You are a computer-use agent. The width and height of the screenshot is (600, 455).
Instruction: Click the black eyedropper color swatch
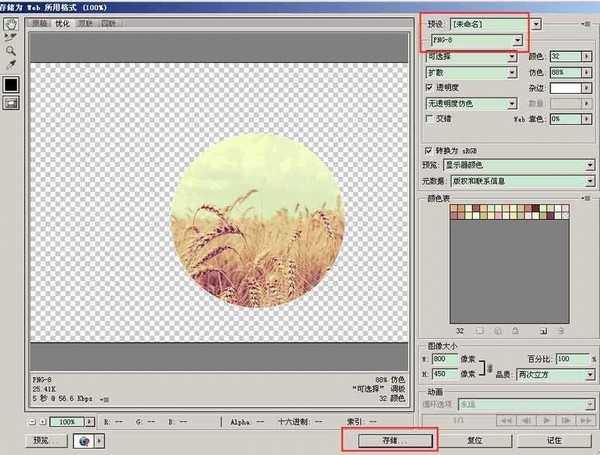(x=11, y=86)
